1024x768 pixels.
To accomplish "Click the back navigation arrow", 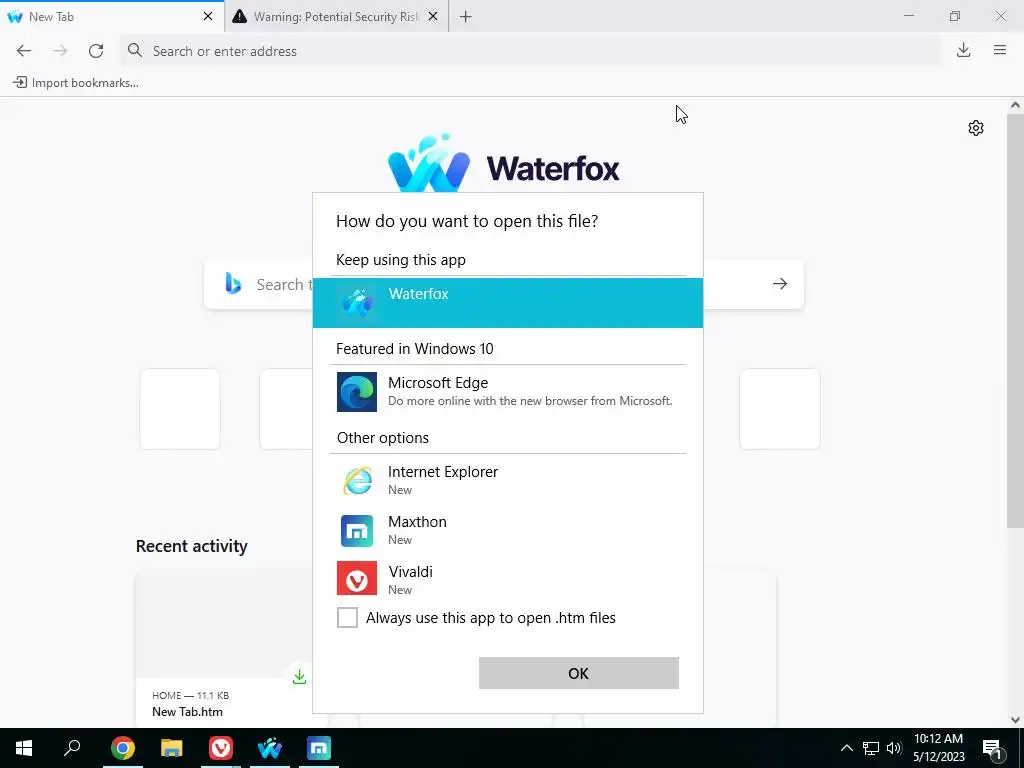I will point(24,51).
